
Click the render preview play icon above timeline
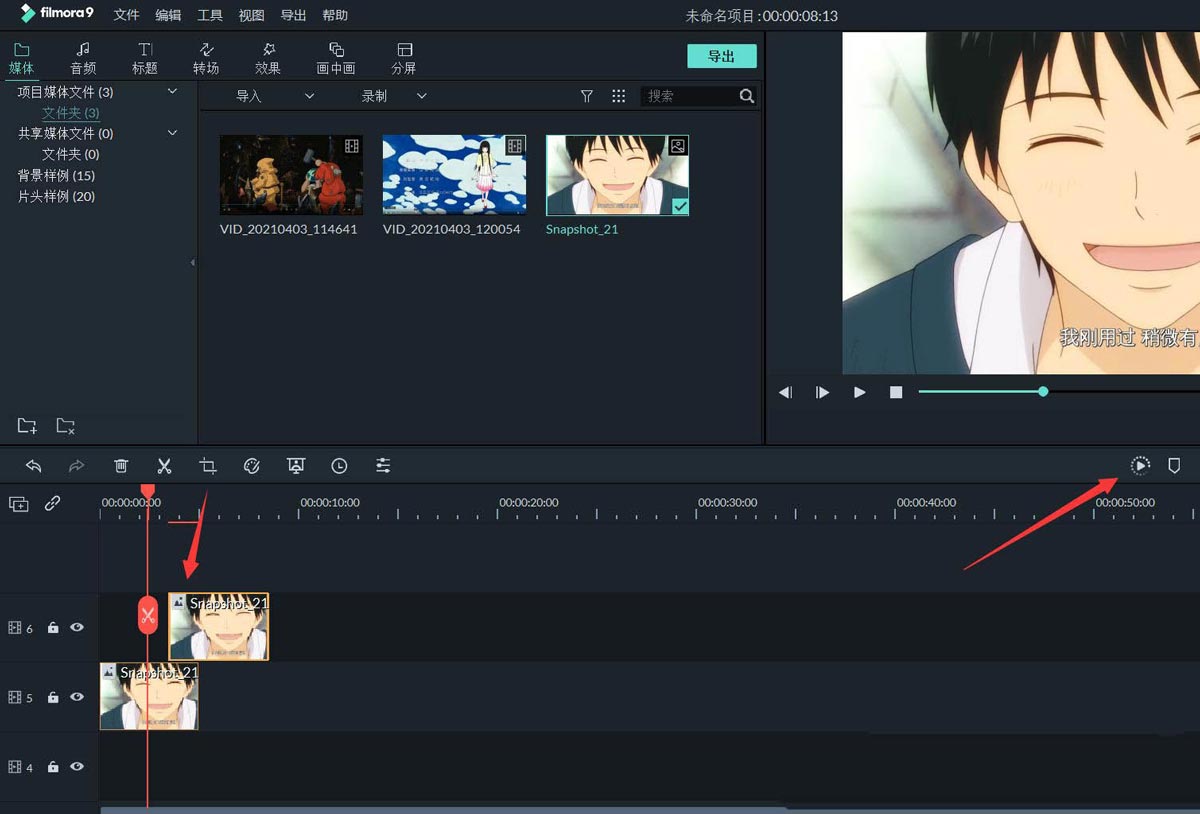point(1140,465)
